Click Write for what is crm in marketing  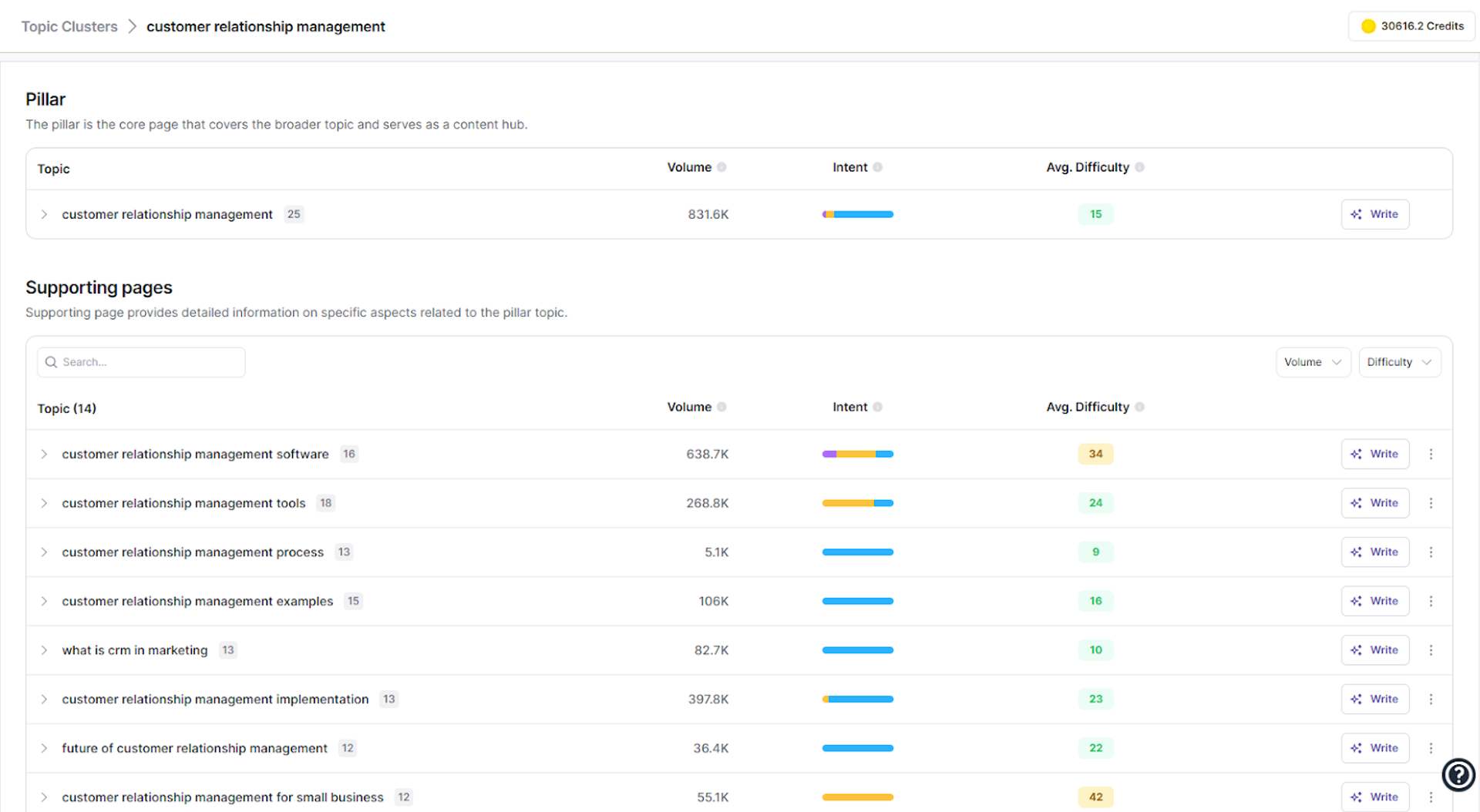[x=1374, y=650]
